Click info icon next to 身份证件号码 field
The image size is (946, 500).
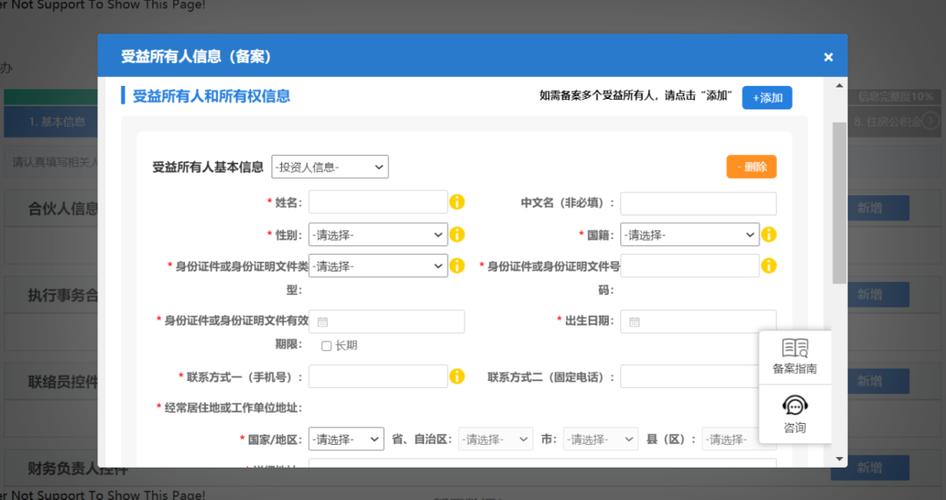tap(769, 265)
